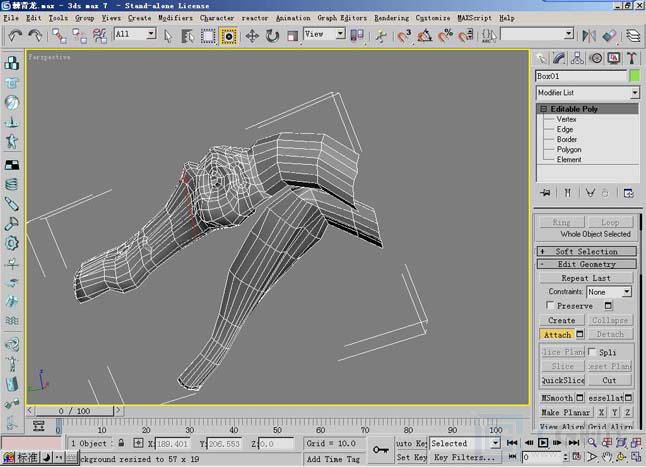Click the Mirror tool icon
This screenshot has height=467, width=646.
pyautogui.click(x=589, y=36)
